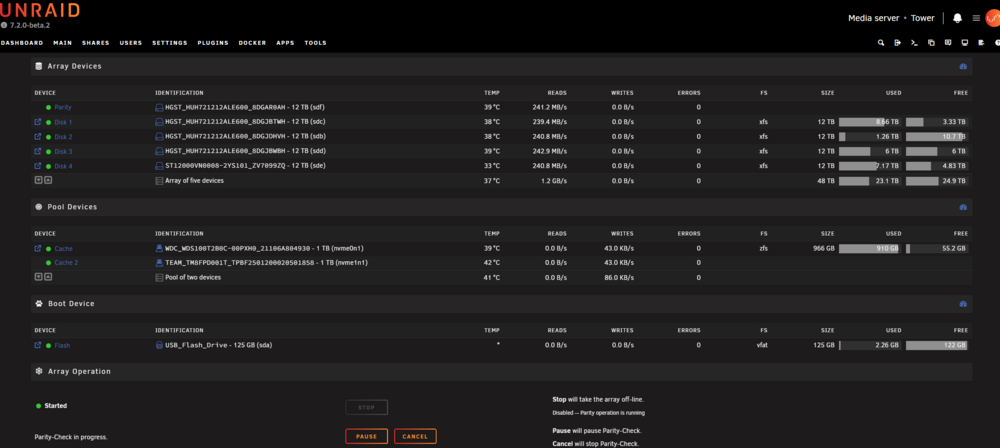Screen dimensions: 1000x448
Task: Open the Tools tab
Action: (x=315, y=43)
